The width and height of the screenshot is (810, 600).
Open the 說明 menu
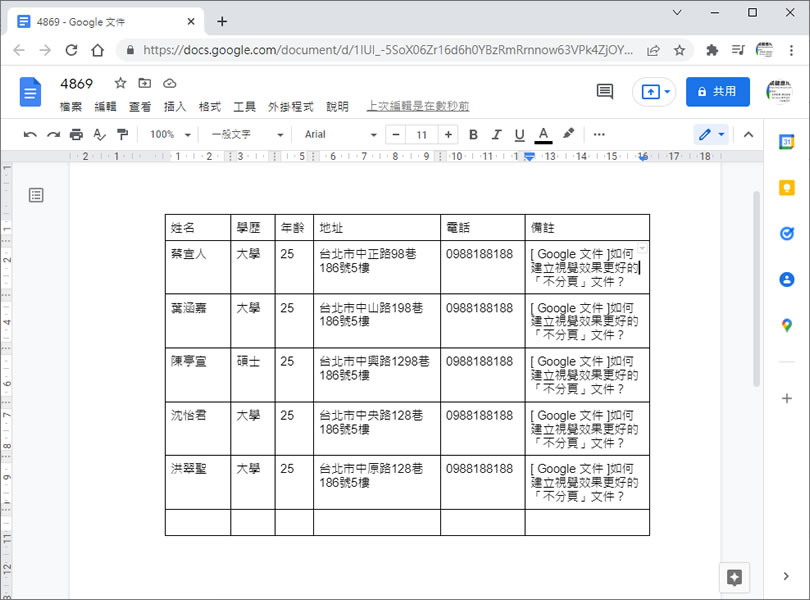tap(337, 107)
